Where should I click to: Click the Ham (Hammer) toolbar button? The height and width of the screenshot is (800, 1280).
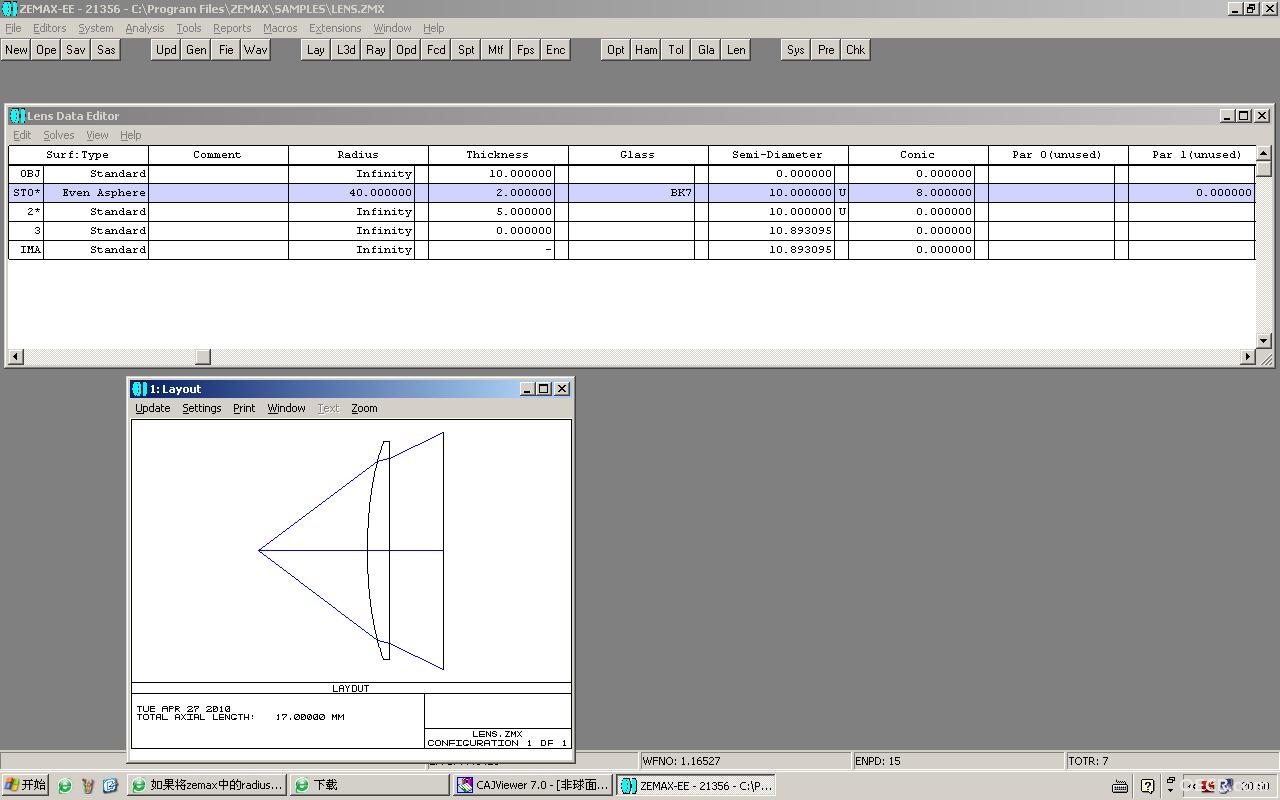tap(646, 50)
